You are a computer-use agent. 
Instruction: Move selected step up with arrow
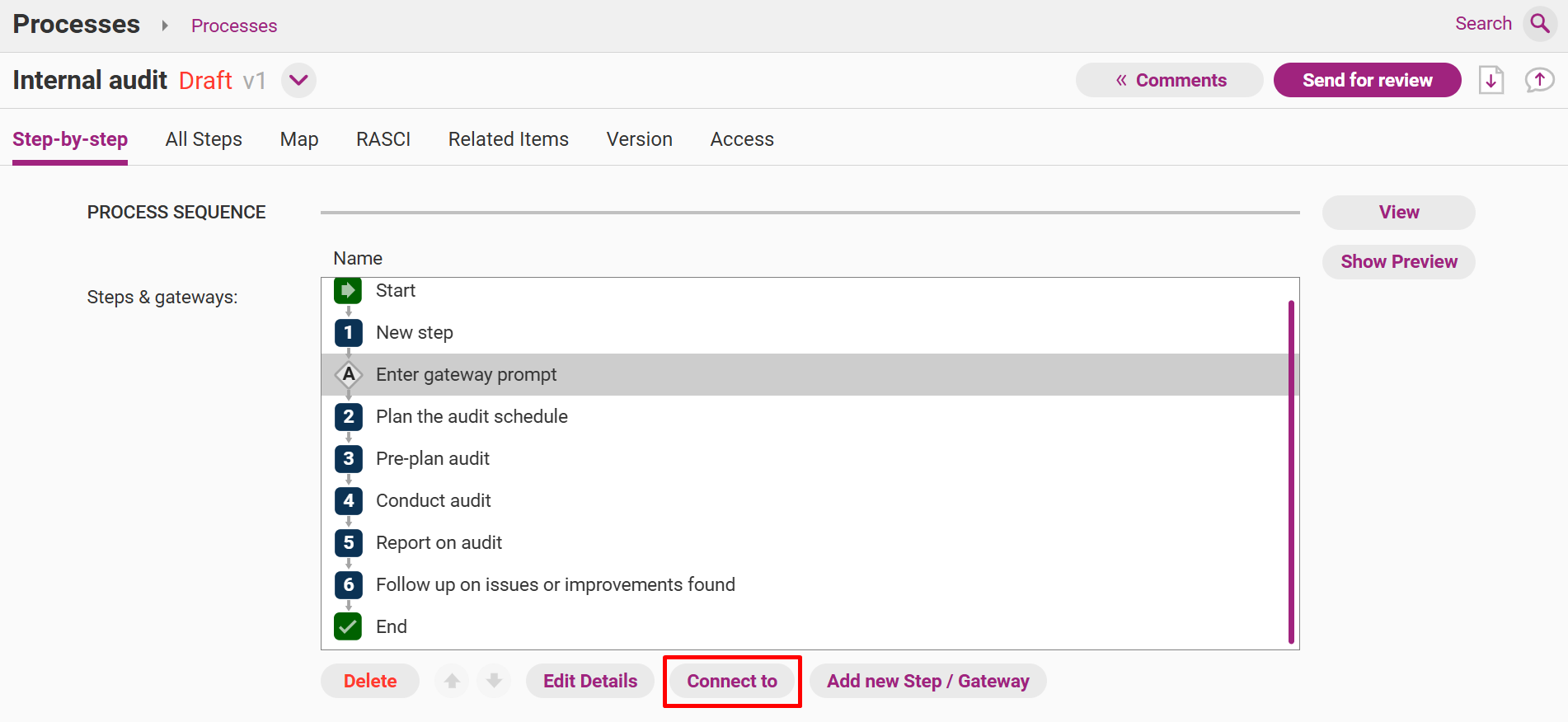click(452, 681)
